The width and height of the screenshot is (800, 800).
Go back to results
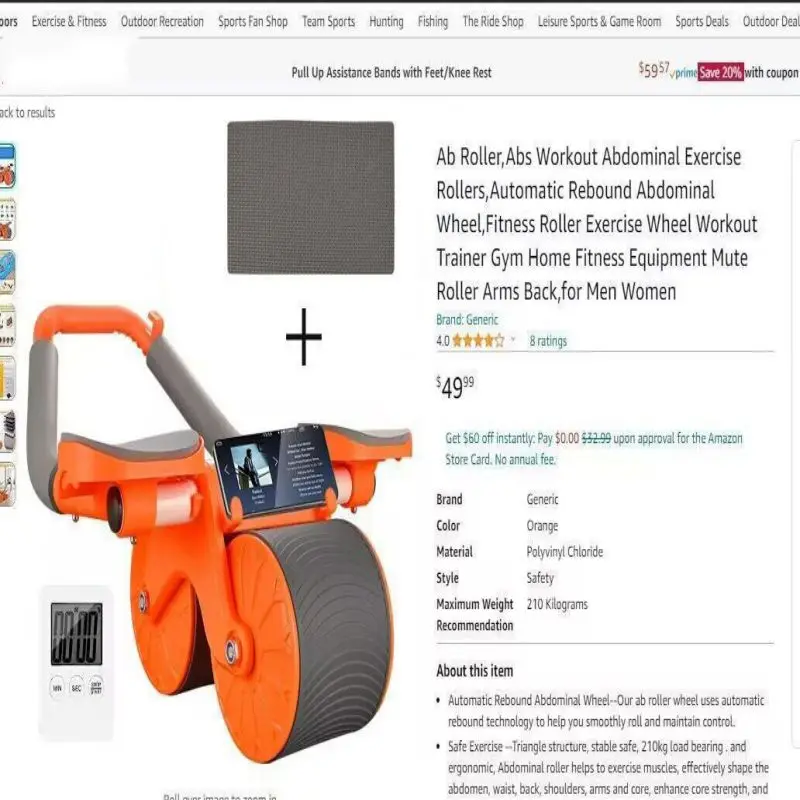click(x=28, y=112)
